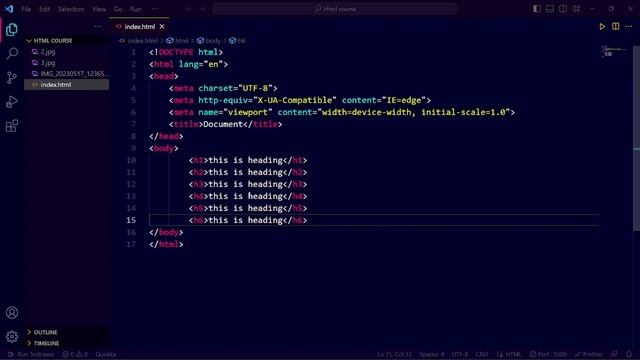Open the Manage gear icon
The height and width of the screenshot is (360, 640).
click(12, 337)
